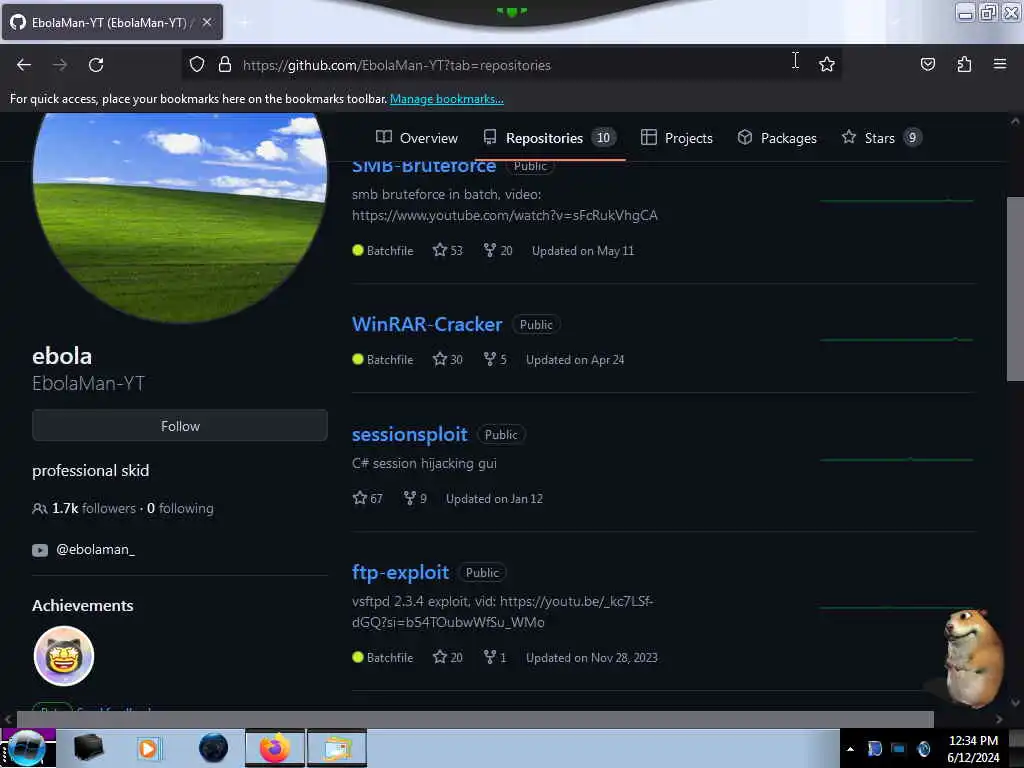The image size is (1024, 768).
Task: Click the WinRAR-Cracker fork count 5
Action: [x=495, y=359]
